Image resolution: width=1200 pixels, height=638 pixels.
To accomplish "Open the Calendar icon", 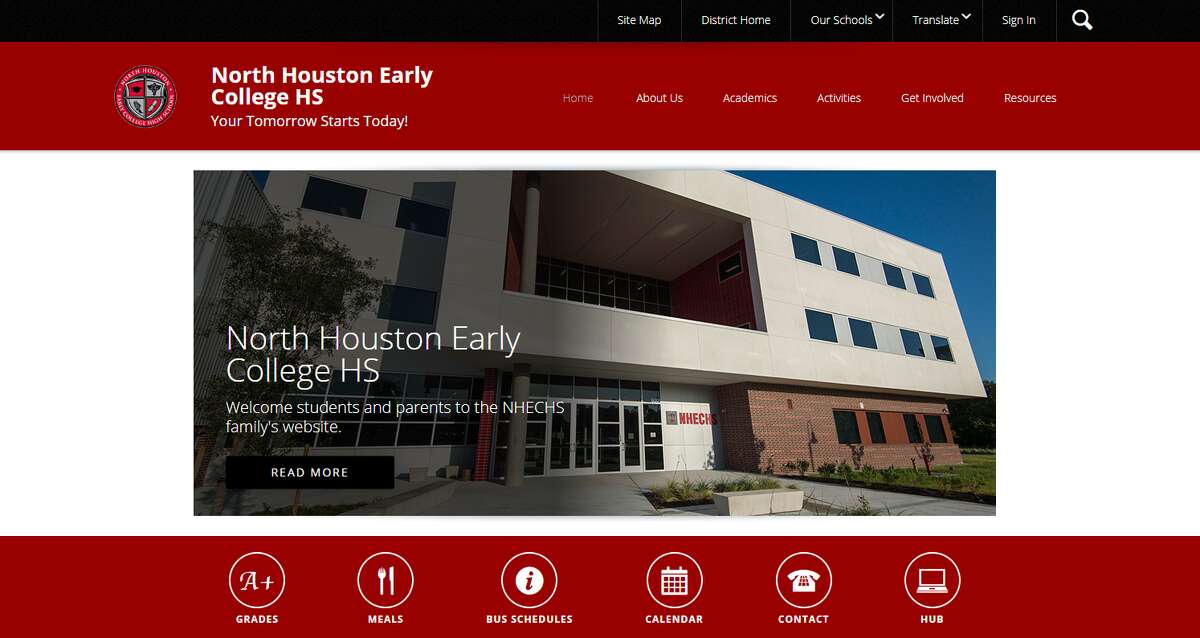I will [674, 580].
